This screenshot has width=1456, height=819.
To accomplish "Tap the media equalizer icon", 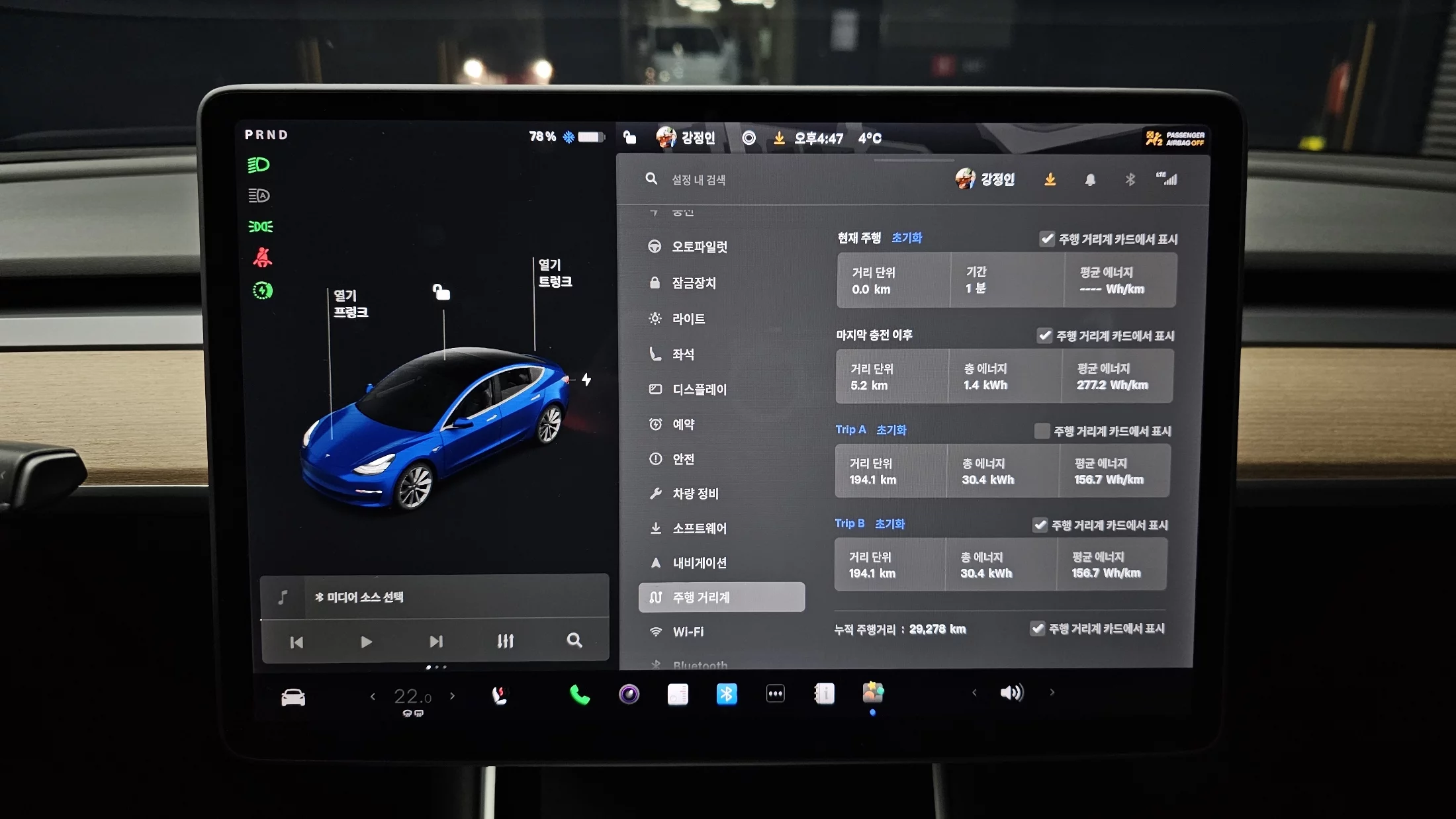I will 505,641.
